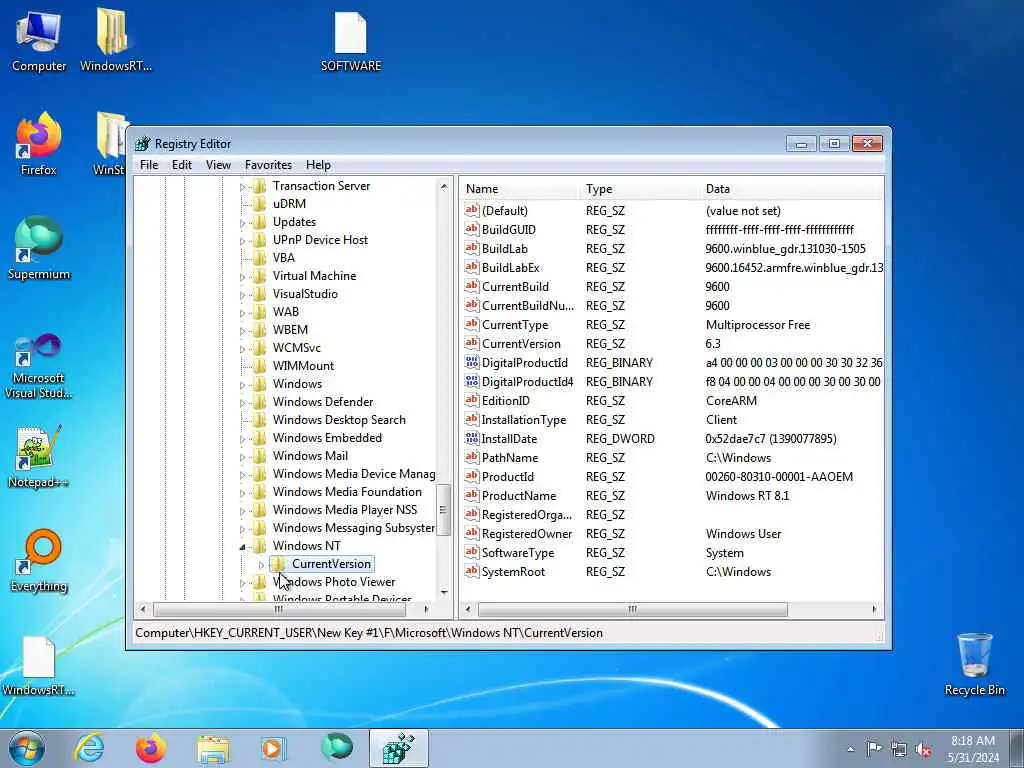Select the EditionID value
Screen dimensions: 1024x768
[x=505, y=400]
